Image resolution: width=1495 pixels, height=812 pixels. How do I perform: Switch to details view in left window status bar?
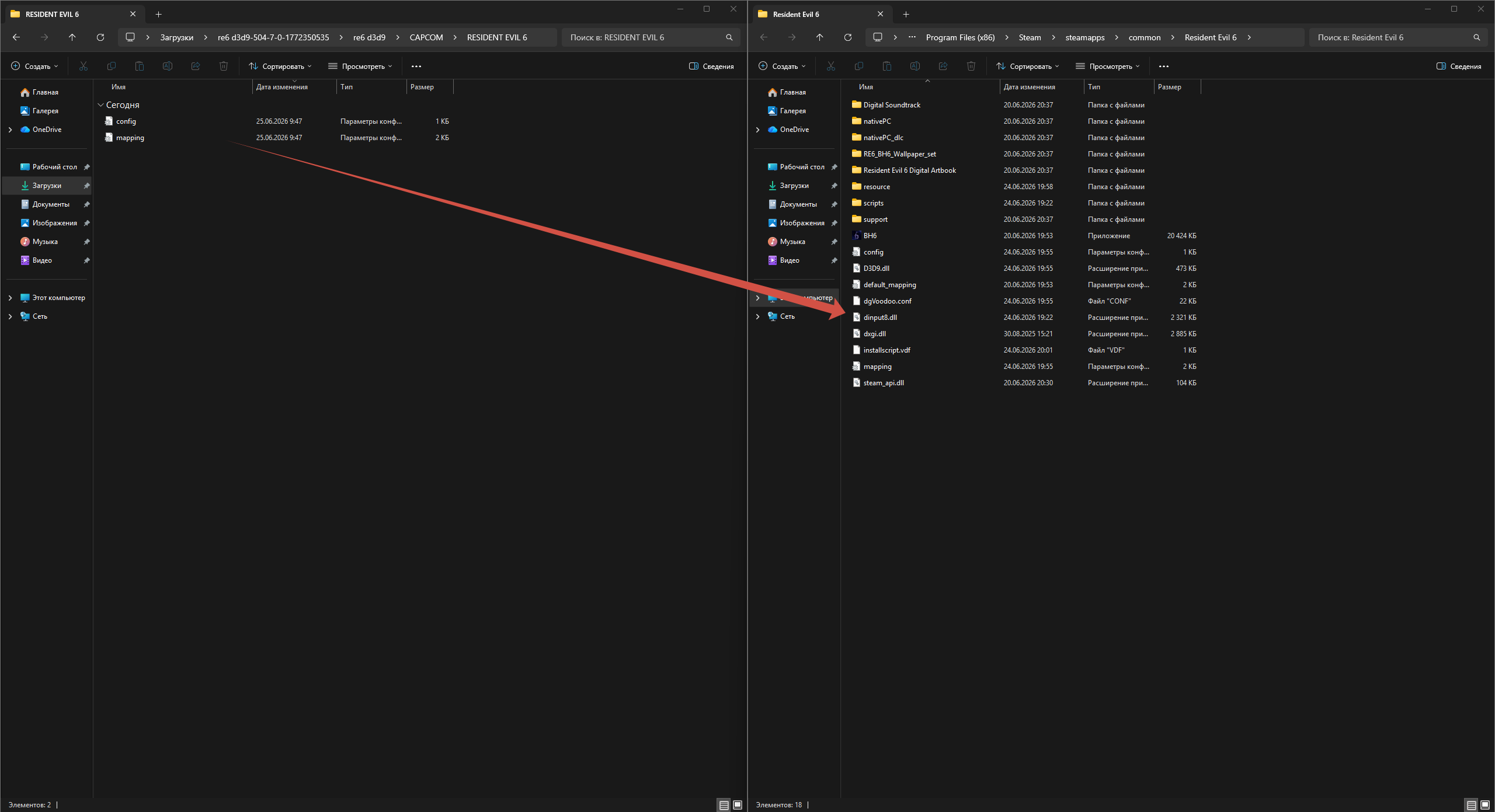pos(724,805)
